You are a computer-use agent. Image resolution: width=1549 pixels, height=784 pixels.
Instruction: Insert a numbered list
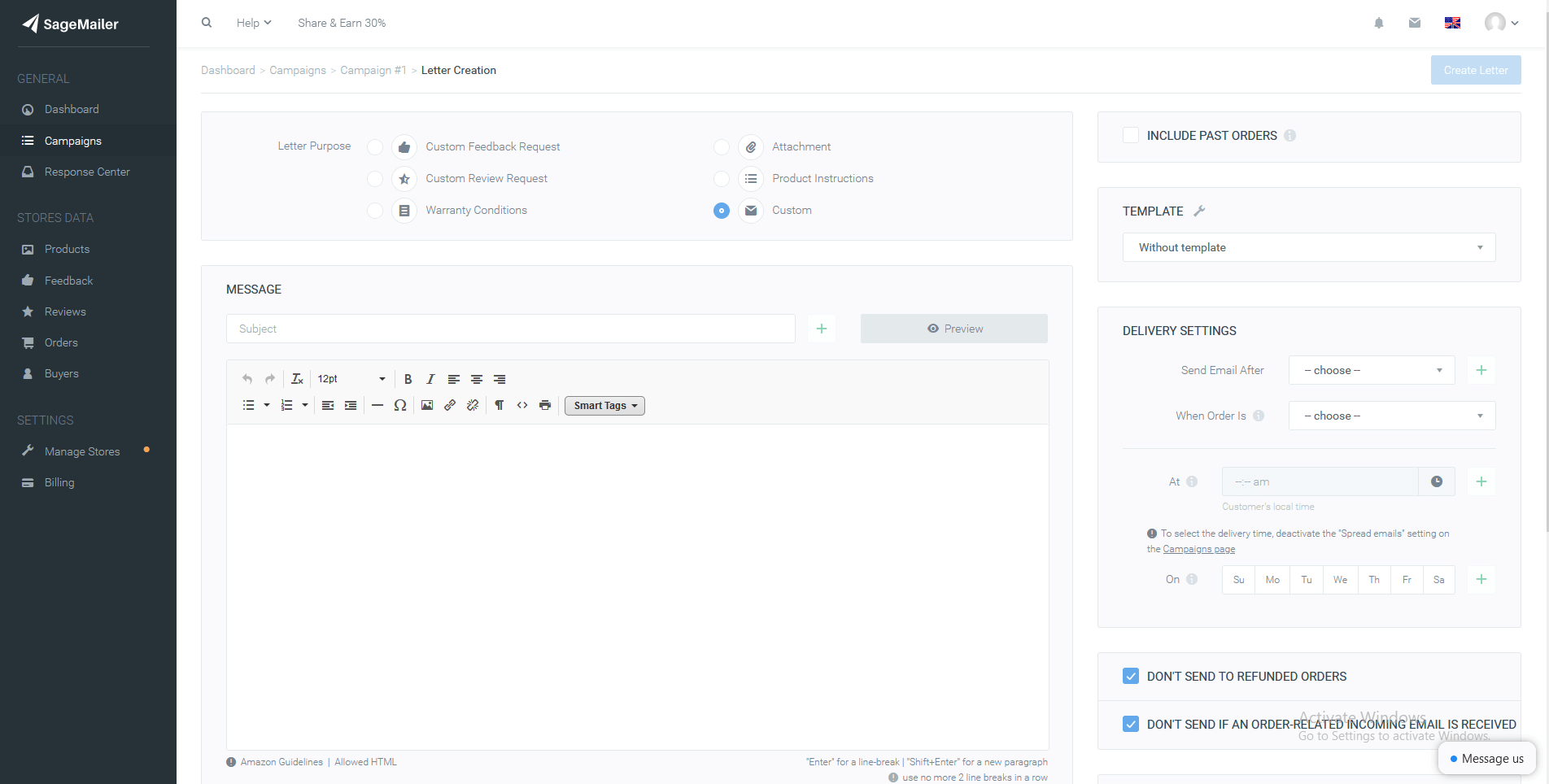point(287,405)
